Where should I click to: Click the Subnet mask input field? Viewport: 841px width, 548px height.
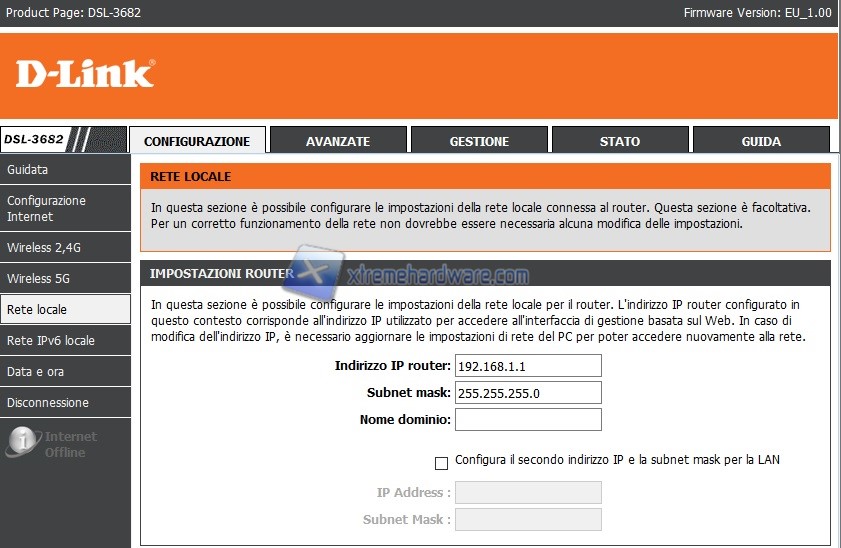(528, 393)
